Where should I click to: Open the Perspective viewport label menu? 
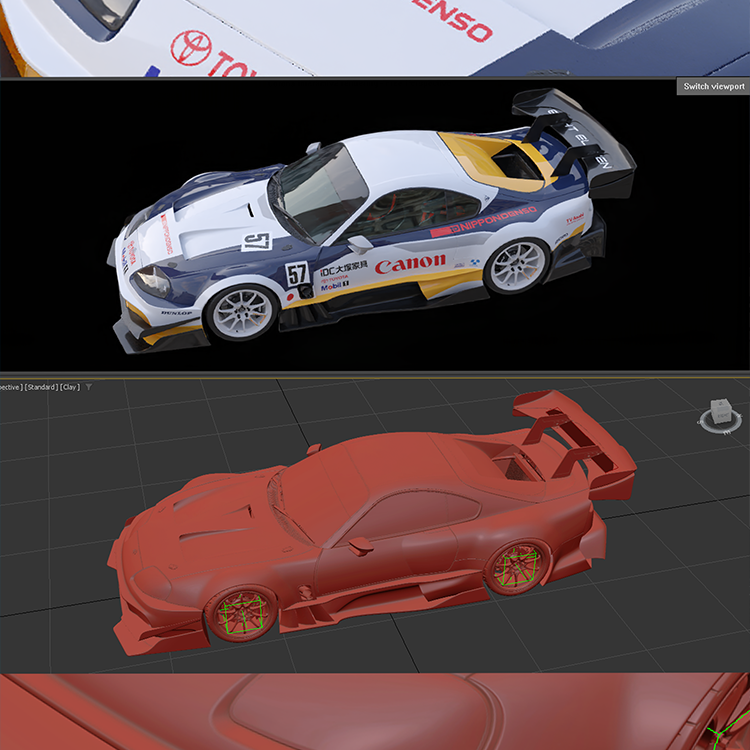[8, 387]
